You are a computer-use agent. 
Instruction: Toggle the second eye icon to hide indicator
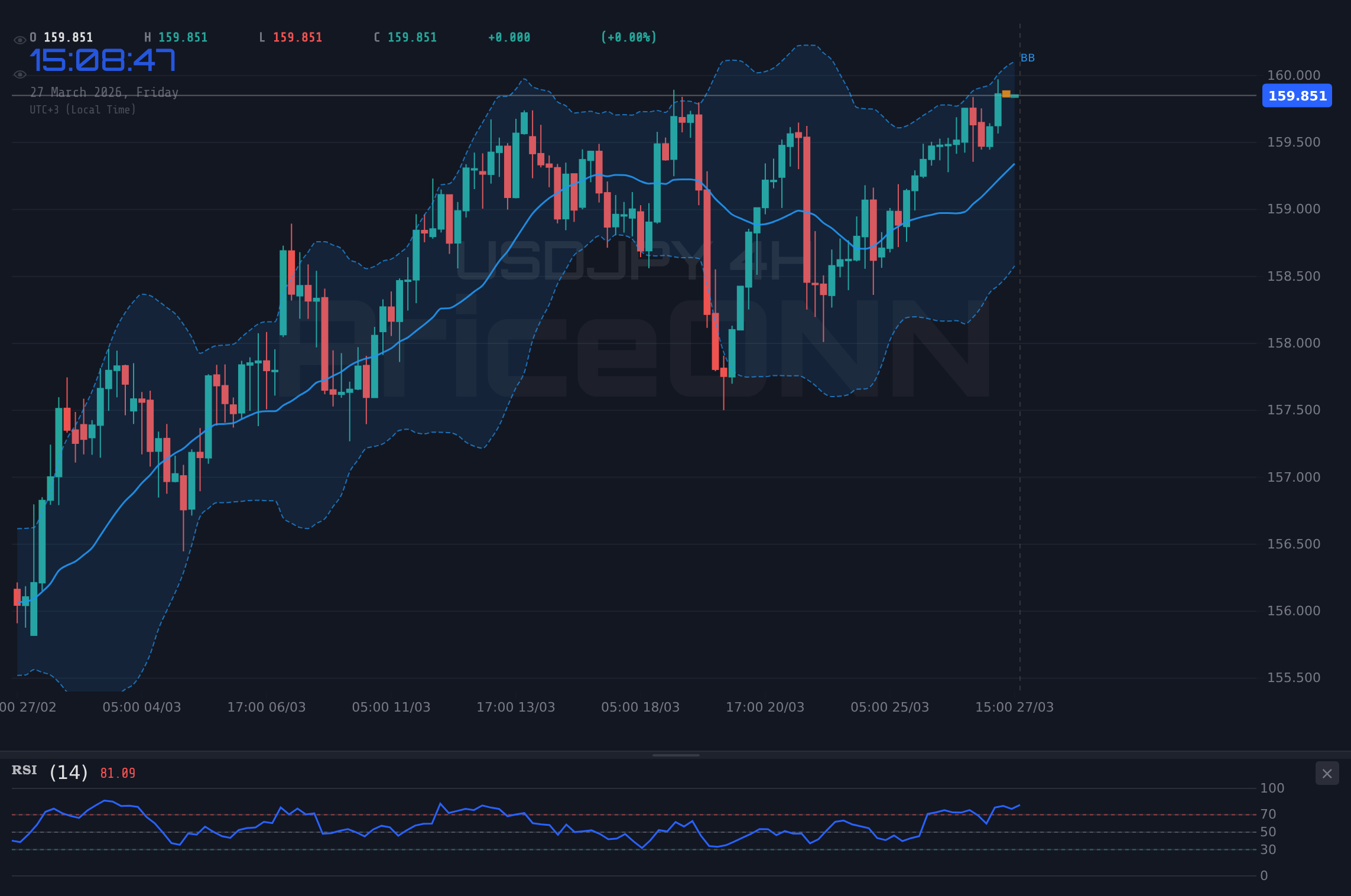[x=20, y=73]
